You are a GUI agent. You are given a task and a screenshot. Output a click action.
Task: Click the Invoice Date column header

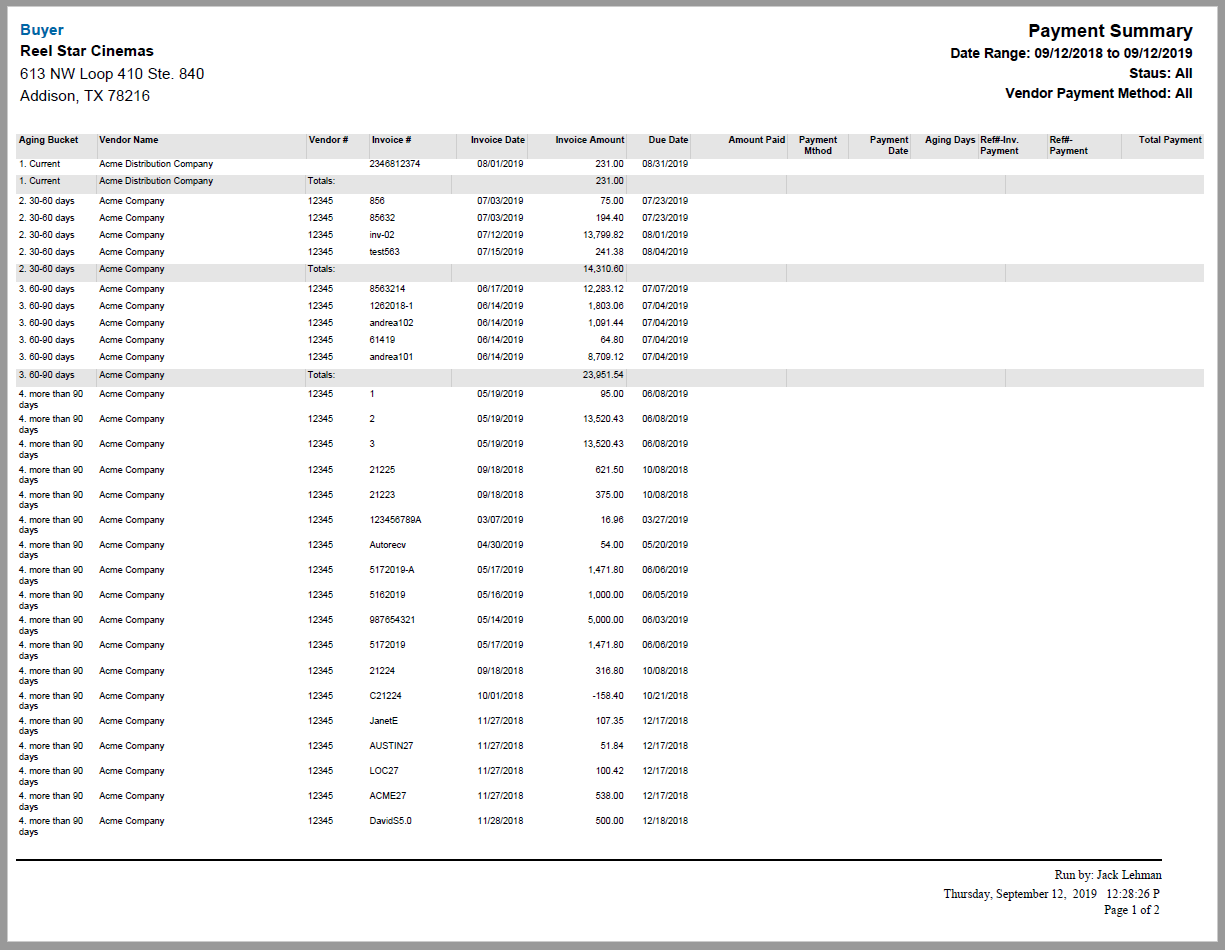(x=492, y=140)
